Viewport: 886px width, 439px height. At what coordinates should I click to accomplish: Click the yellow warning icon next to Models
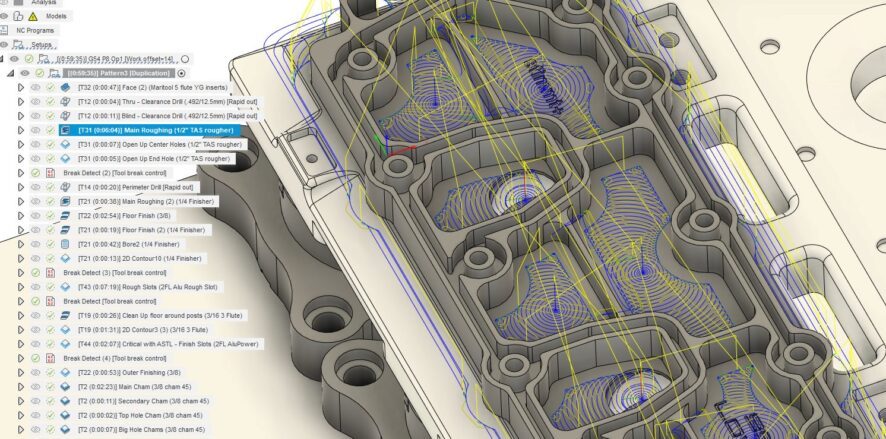[33, 16]
